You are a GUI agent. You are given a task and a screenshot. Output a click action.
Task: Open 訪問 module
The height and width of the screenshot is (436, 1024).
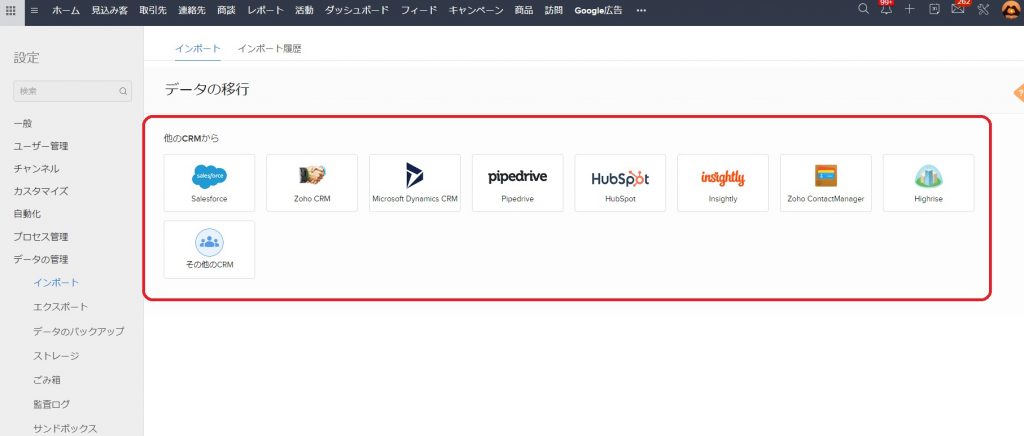tap(554, 10)
